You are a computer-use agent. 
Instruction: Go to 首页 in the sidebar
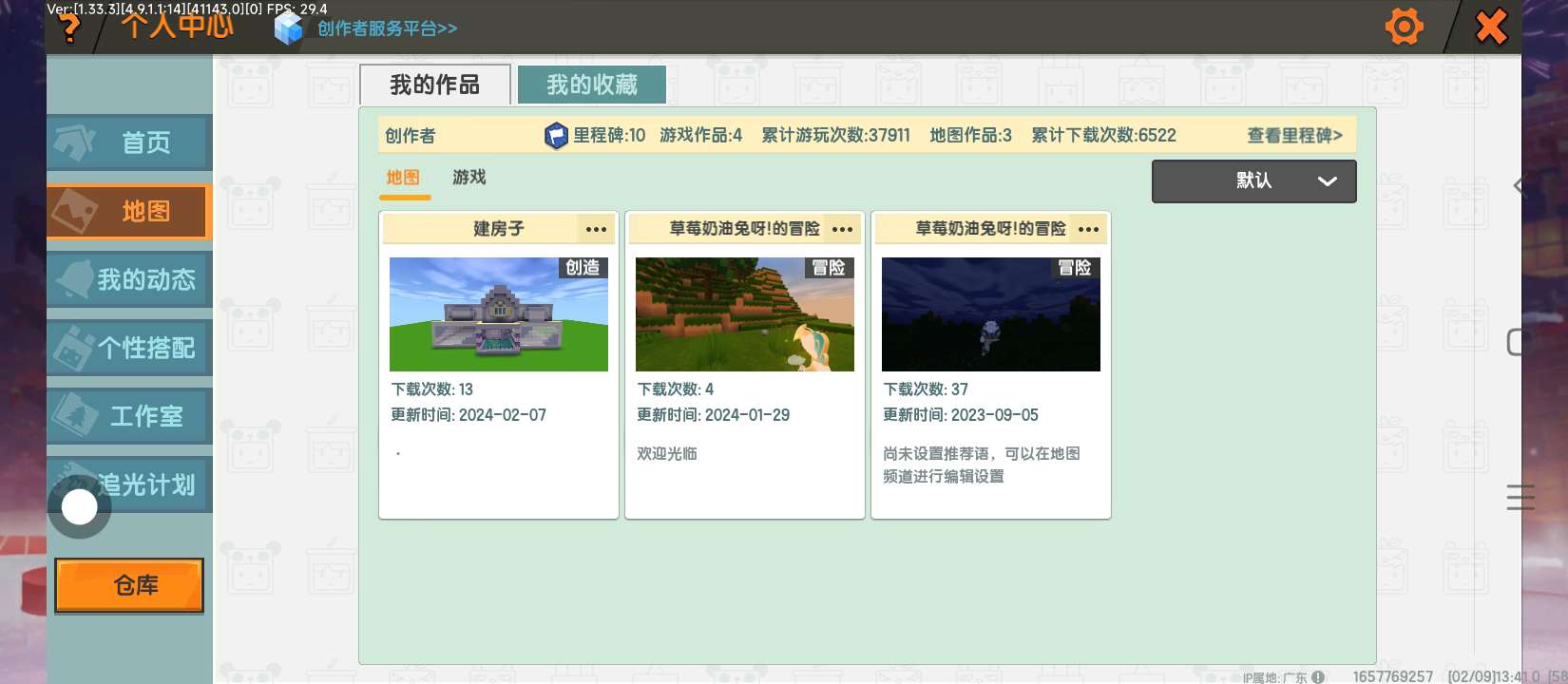click(x=129, y=142)
